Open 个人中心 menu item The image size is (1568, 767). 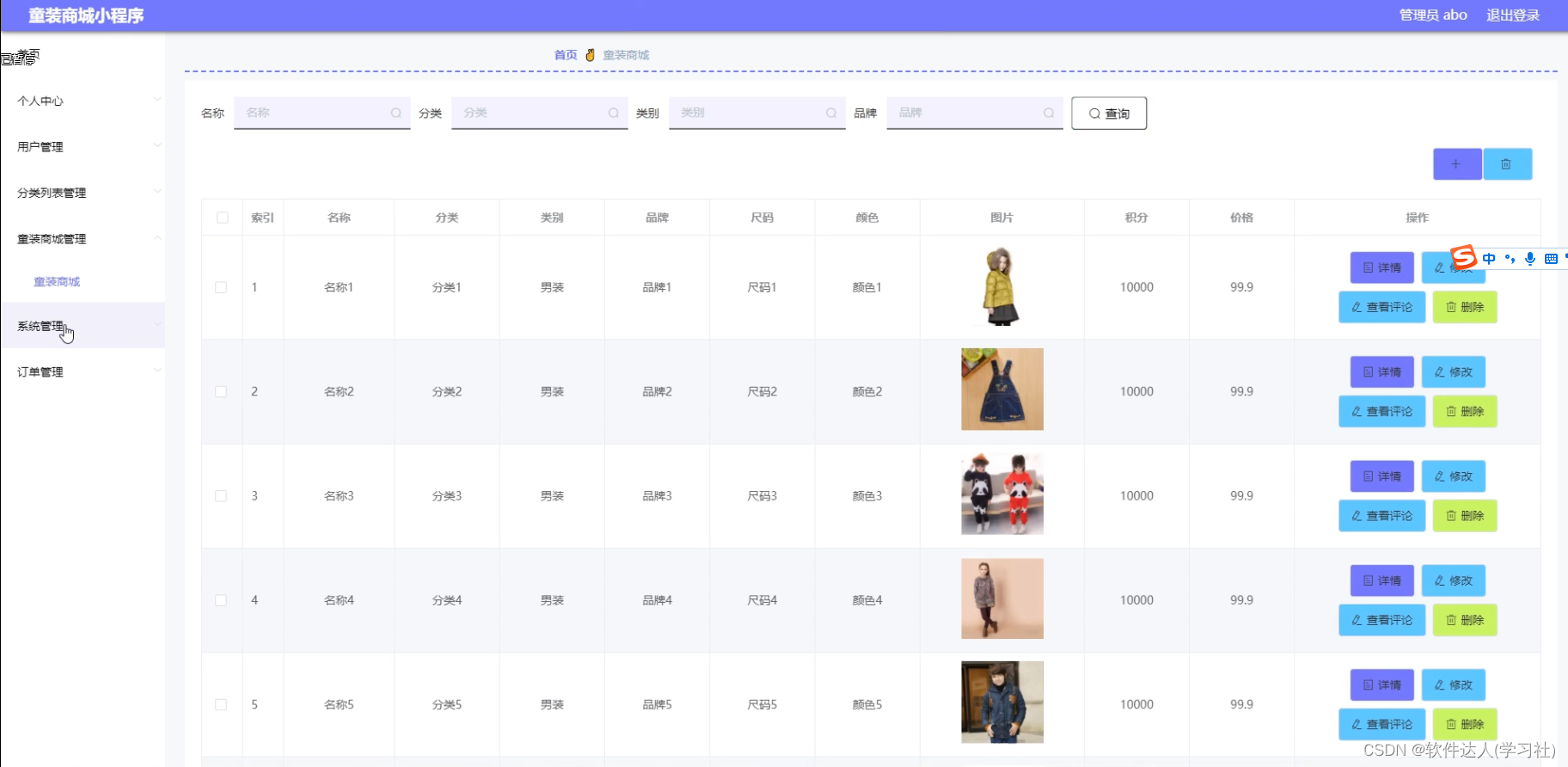coord(83,101)
